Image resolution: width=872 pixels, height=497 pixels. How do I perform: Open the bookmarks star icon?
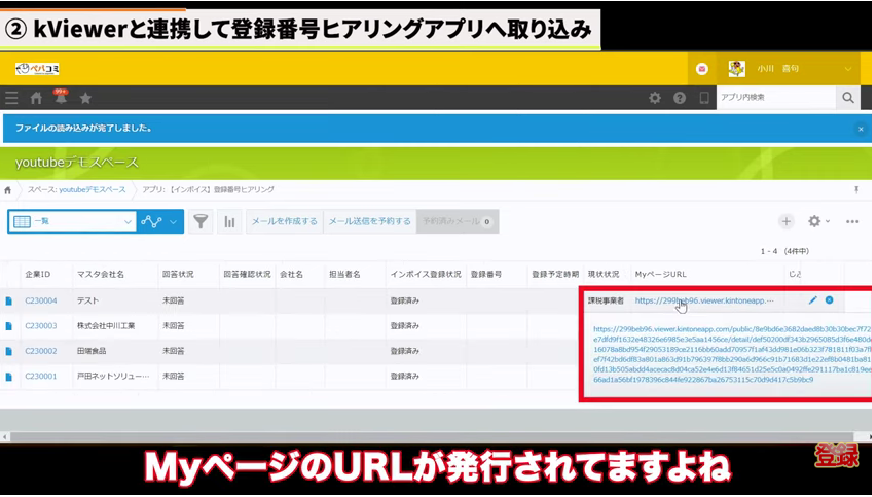(x=85, y=98)
